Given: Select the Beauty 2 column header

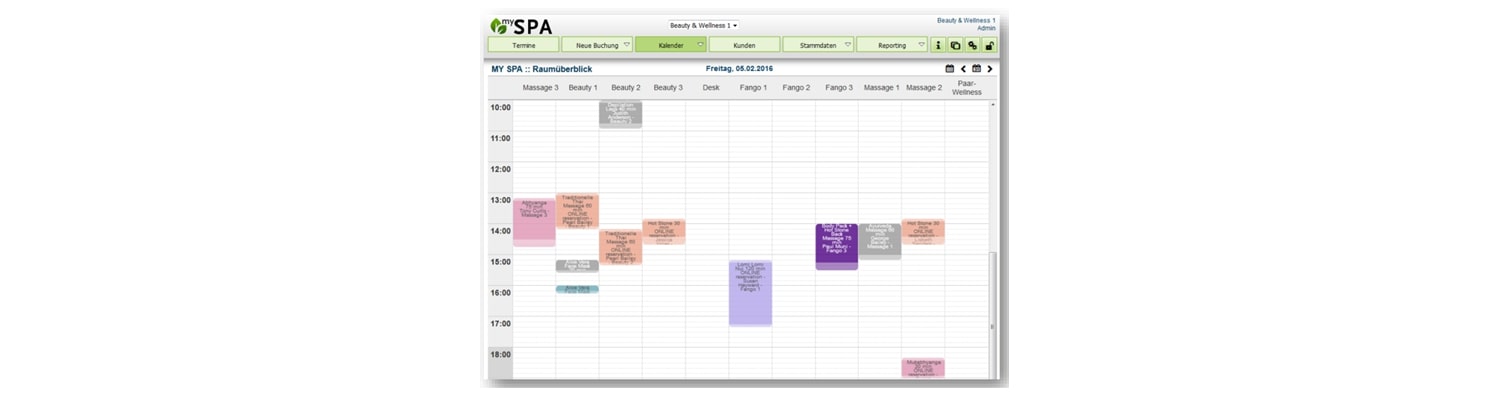Looking at the screenshot, I should pos(626,88).
